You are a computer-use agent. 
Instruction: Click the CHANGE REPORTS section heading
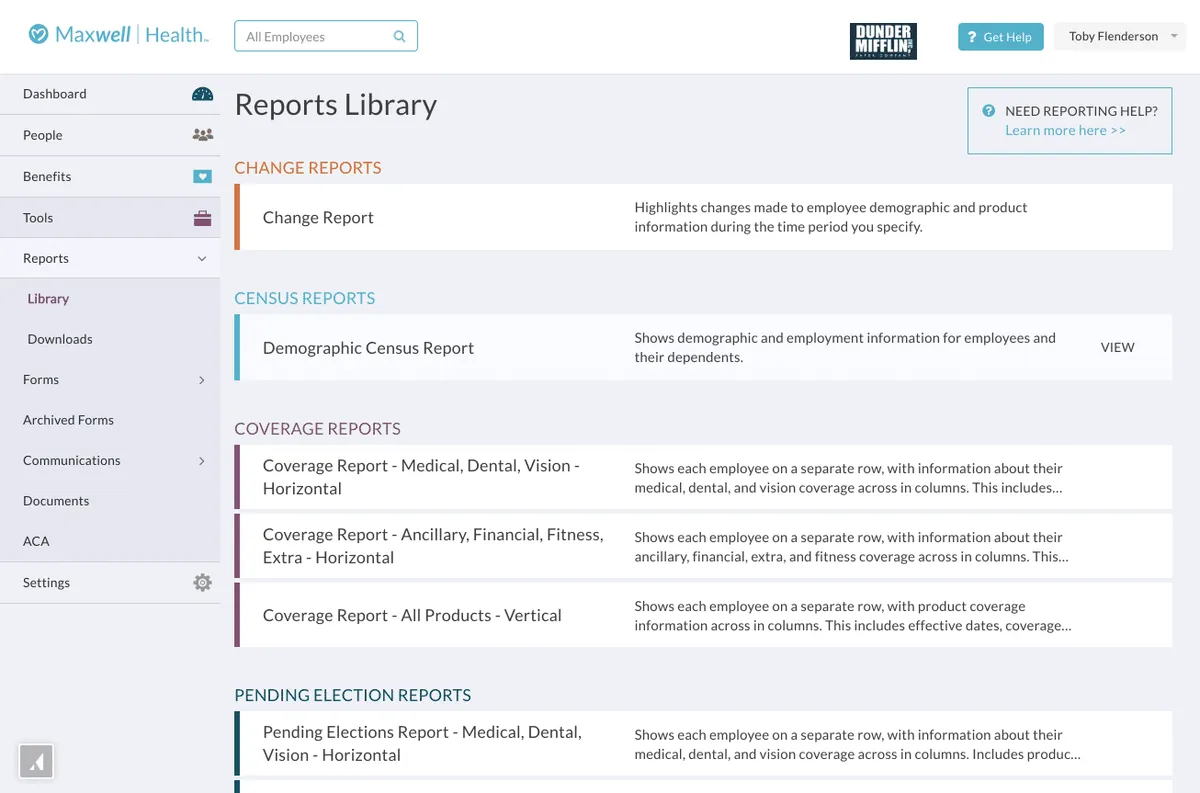pyautogui.click(x=308, y=168)
